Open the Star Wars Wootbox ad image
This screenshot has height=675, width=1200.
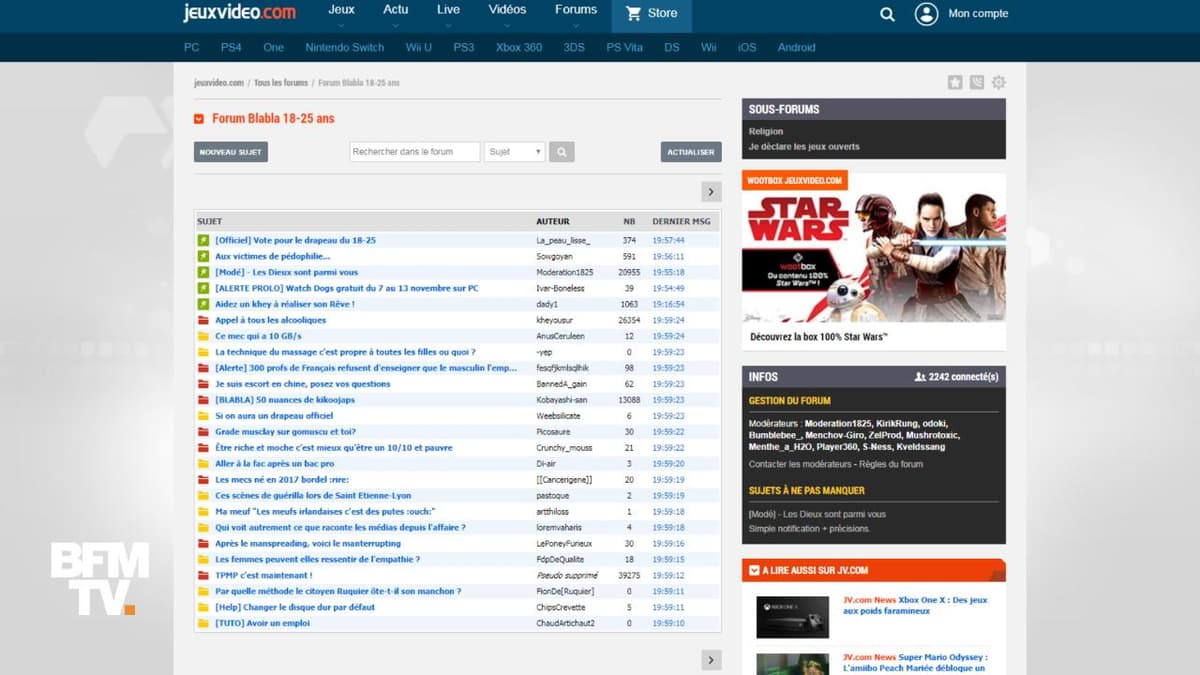(x=873, y=247)
